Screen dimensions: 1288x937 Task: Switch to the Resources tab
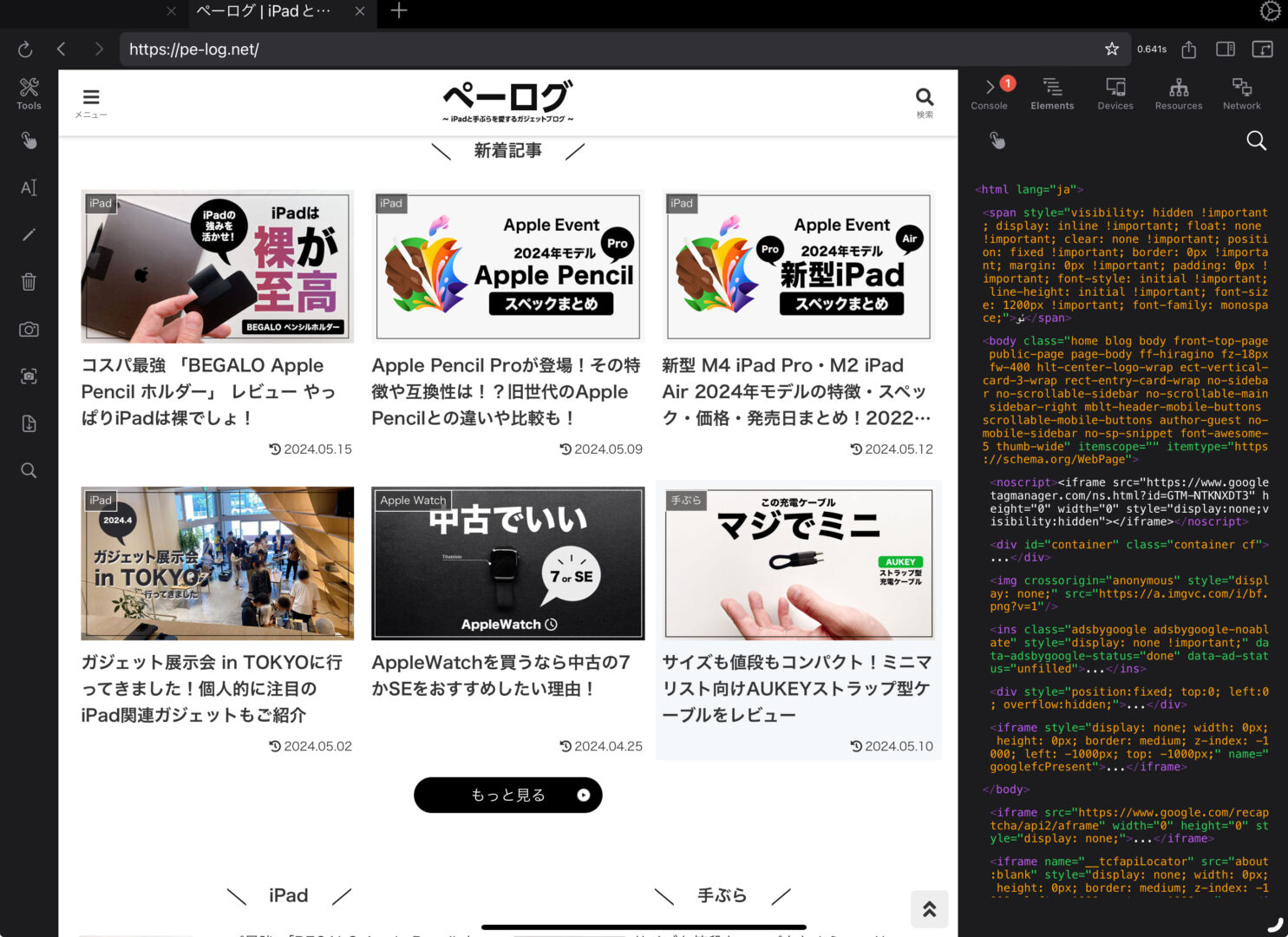click(1179, 94)
